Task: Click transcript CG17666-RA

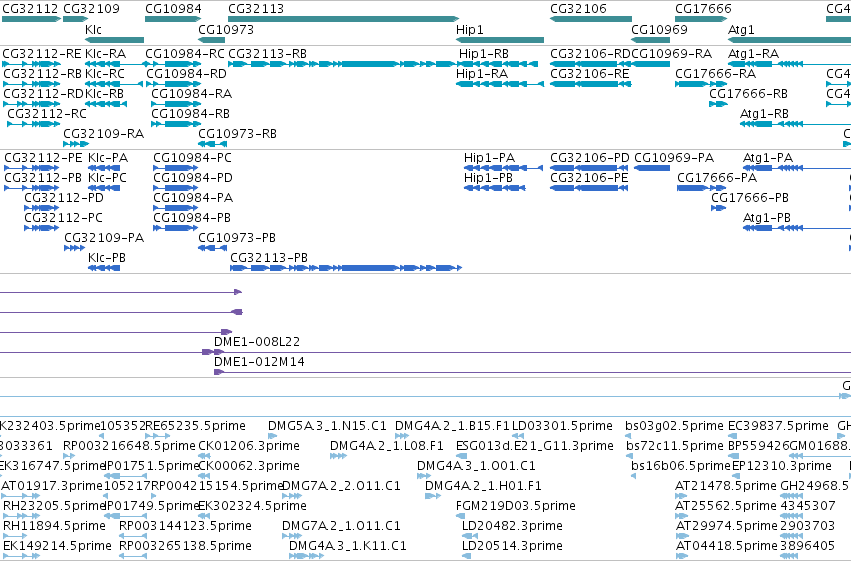Action: pos(701,84)
